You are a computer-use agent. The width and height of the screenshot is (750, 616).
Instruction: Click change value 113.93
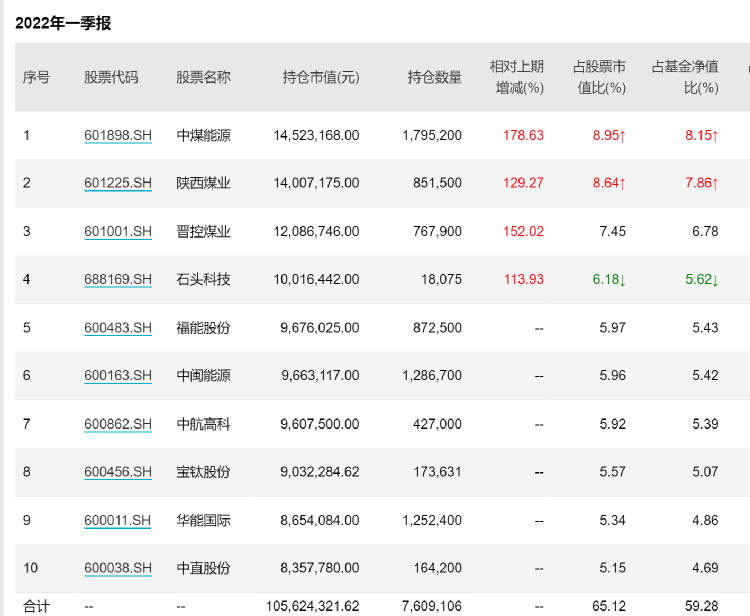[523, 279]
